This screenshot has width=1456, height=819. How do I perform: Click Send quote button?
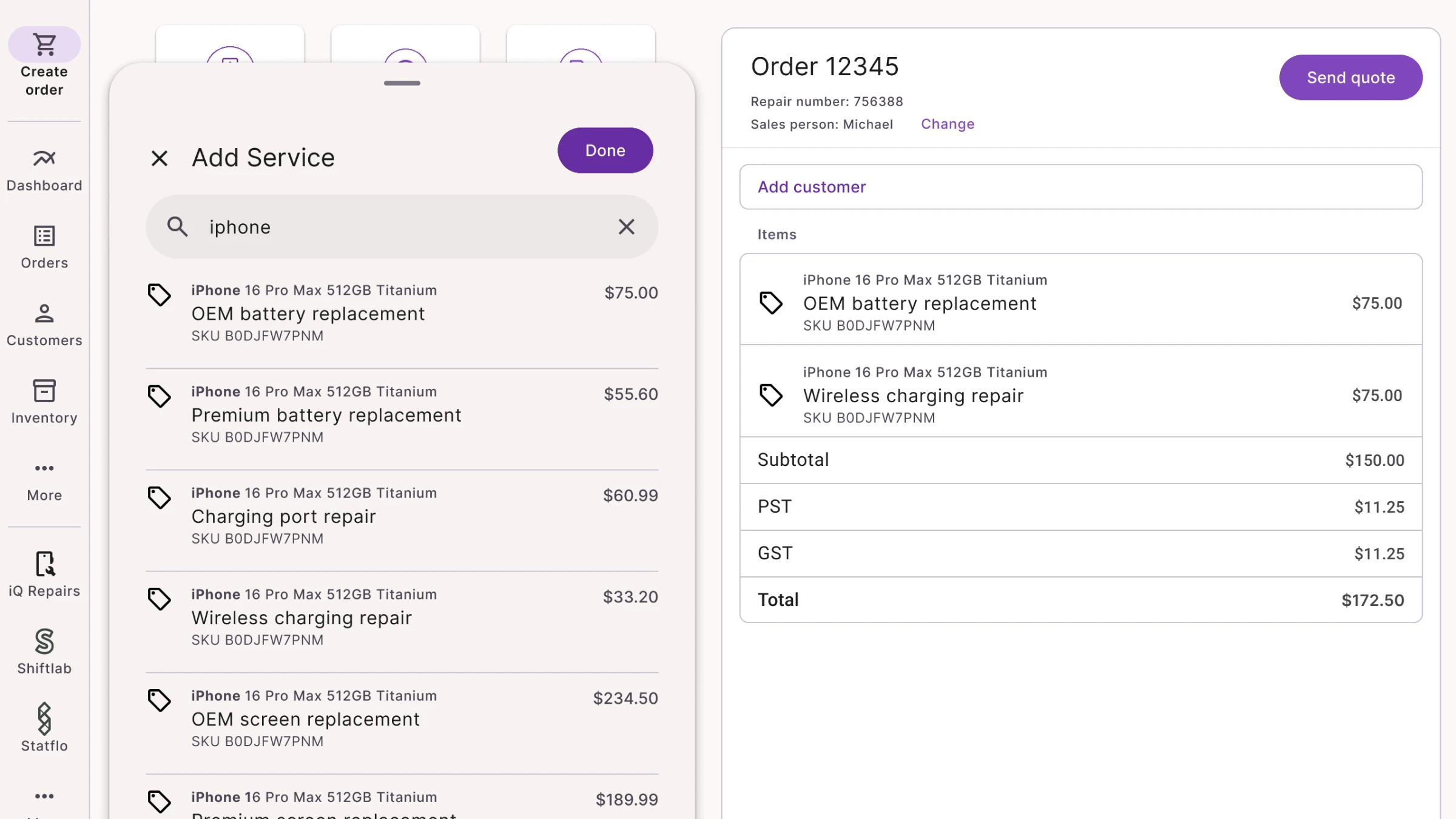pyautogui.click(x=1350, y=78)
